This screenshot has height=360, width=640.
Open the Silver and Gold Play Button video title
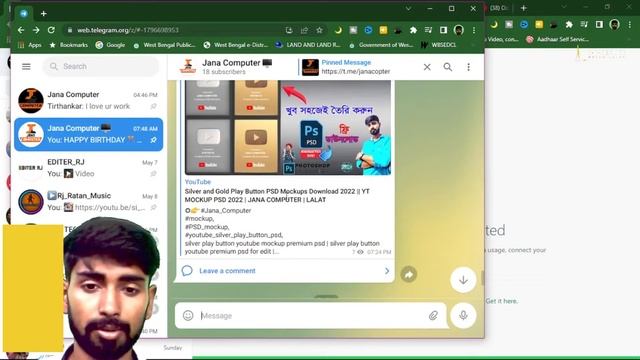click(x=277, y=196)
